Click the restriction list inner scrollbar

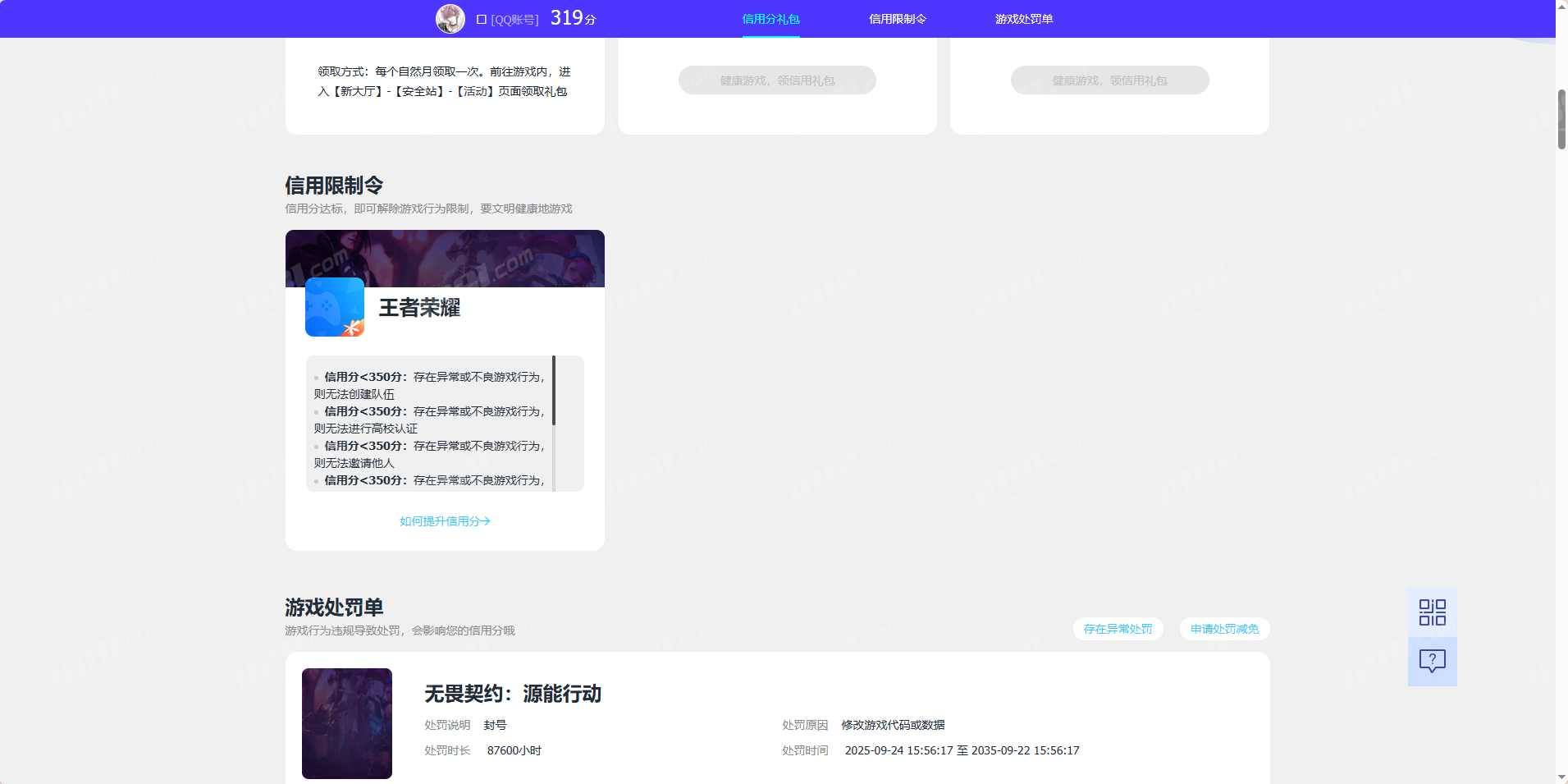coord(554,391)
